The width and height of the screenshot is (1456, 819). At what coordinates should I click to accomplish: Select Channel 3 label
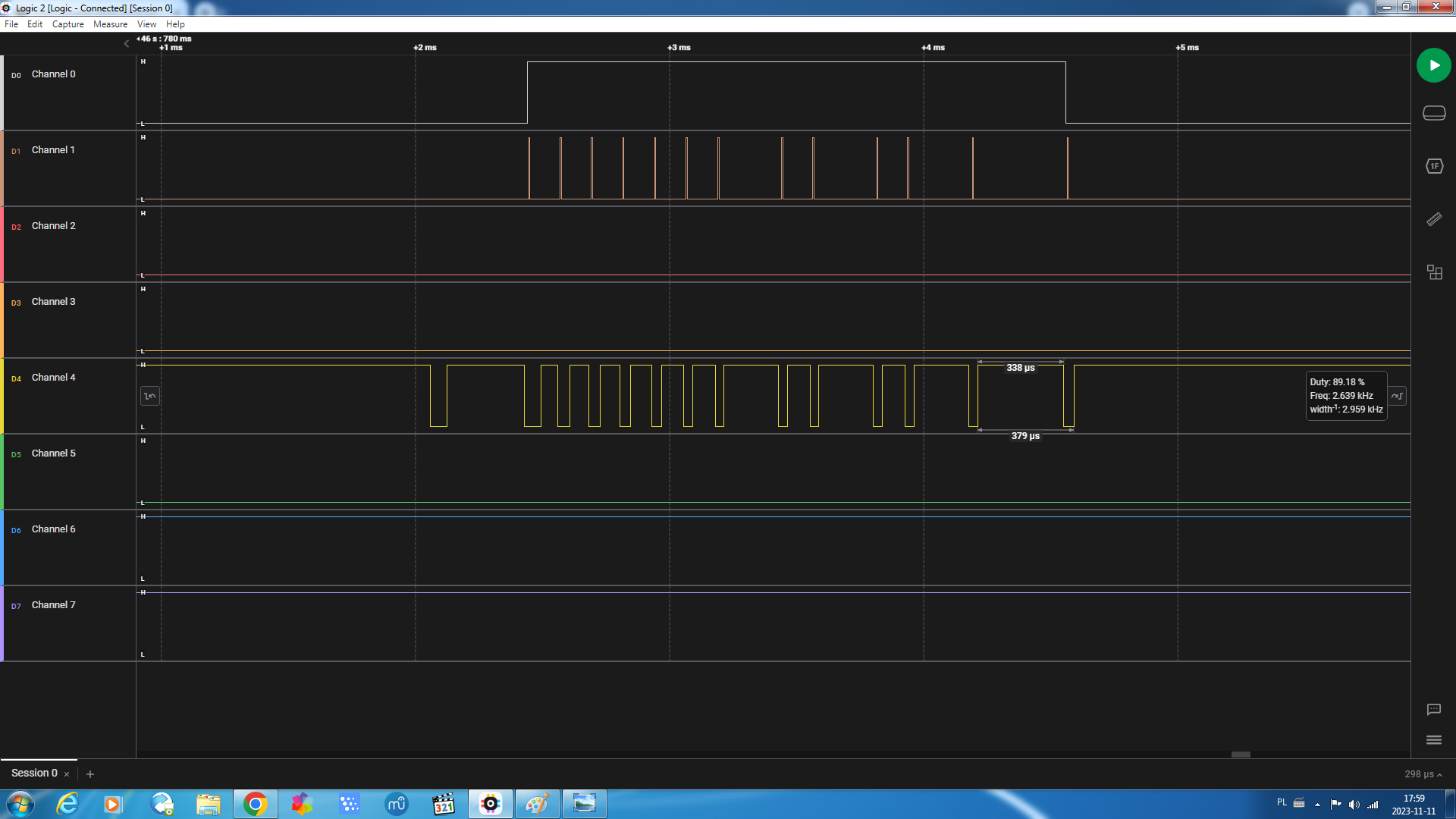click(x=54, y=302)
